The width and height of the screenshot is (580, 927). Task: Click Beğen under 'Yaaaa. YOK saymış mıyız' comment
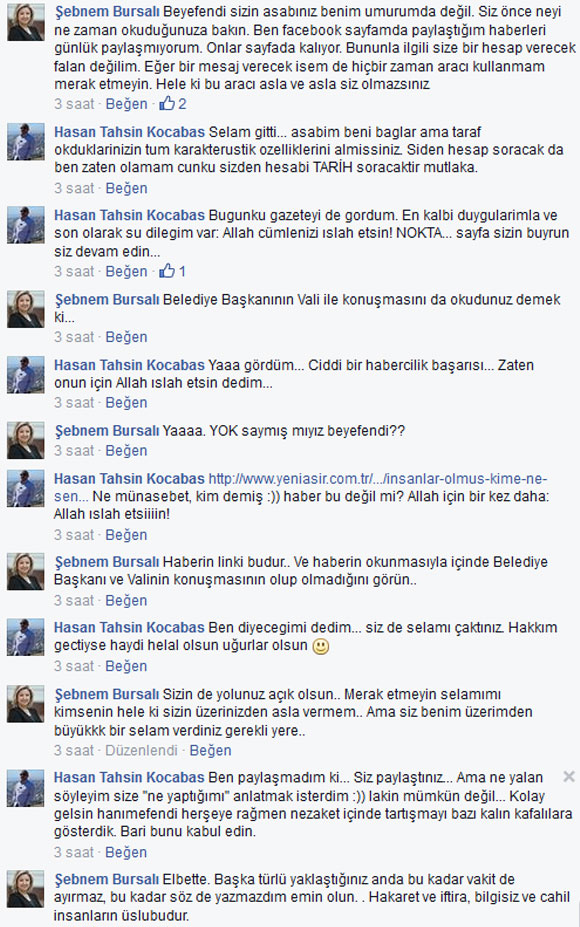[x=127, y=450]
